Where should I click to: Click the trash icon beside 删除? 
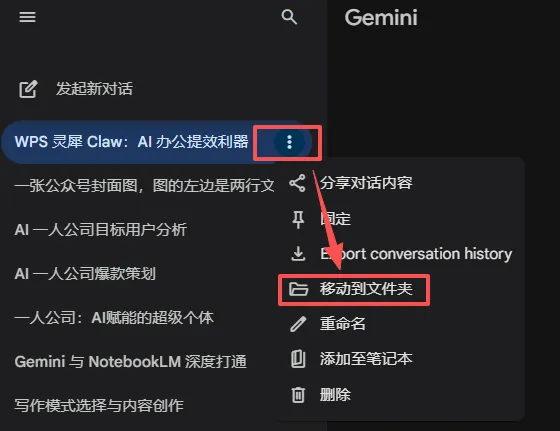(298, 395)
